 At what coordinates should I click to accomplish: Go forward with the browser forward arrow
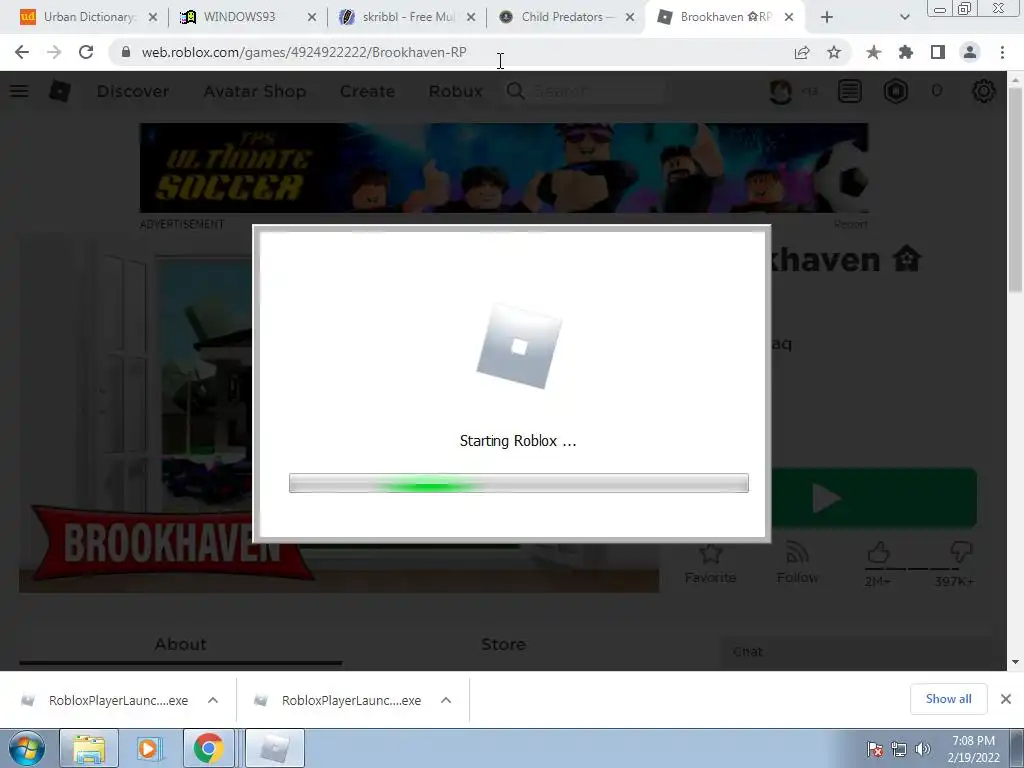click(54, 52)
